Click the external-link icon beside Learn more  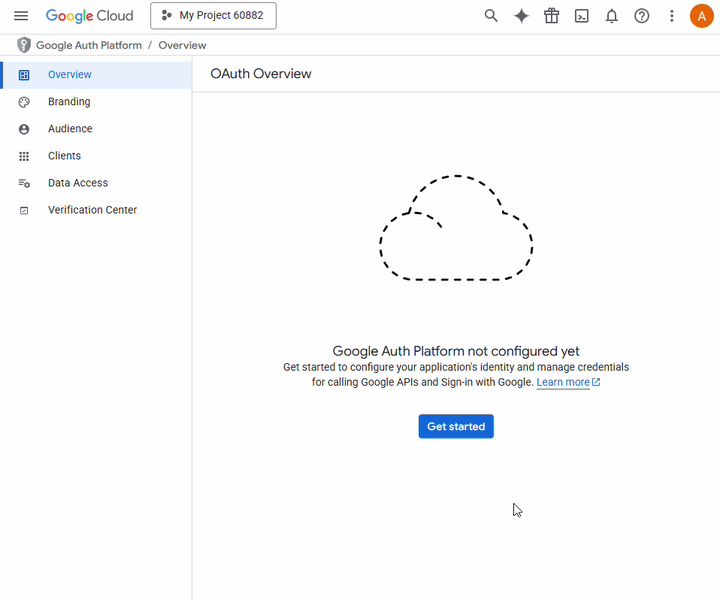[x=596, y=382]
